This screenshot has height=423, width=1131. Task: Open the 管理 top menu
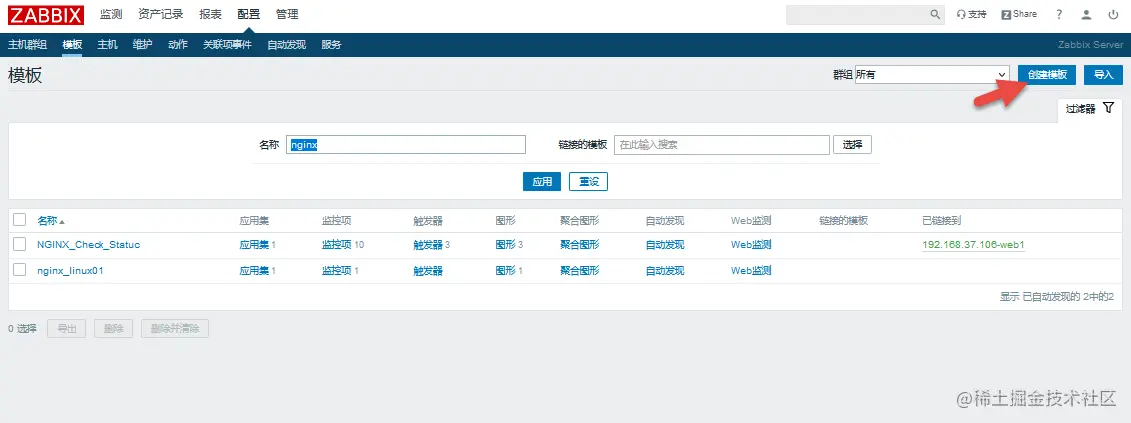click(287, 14)
